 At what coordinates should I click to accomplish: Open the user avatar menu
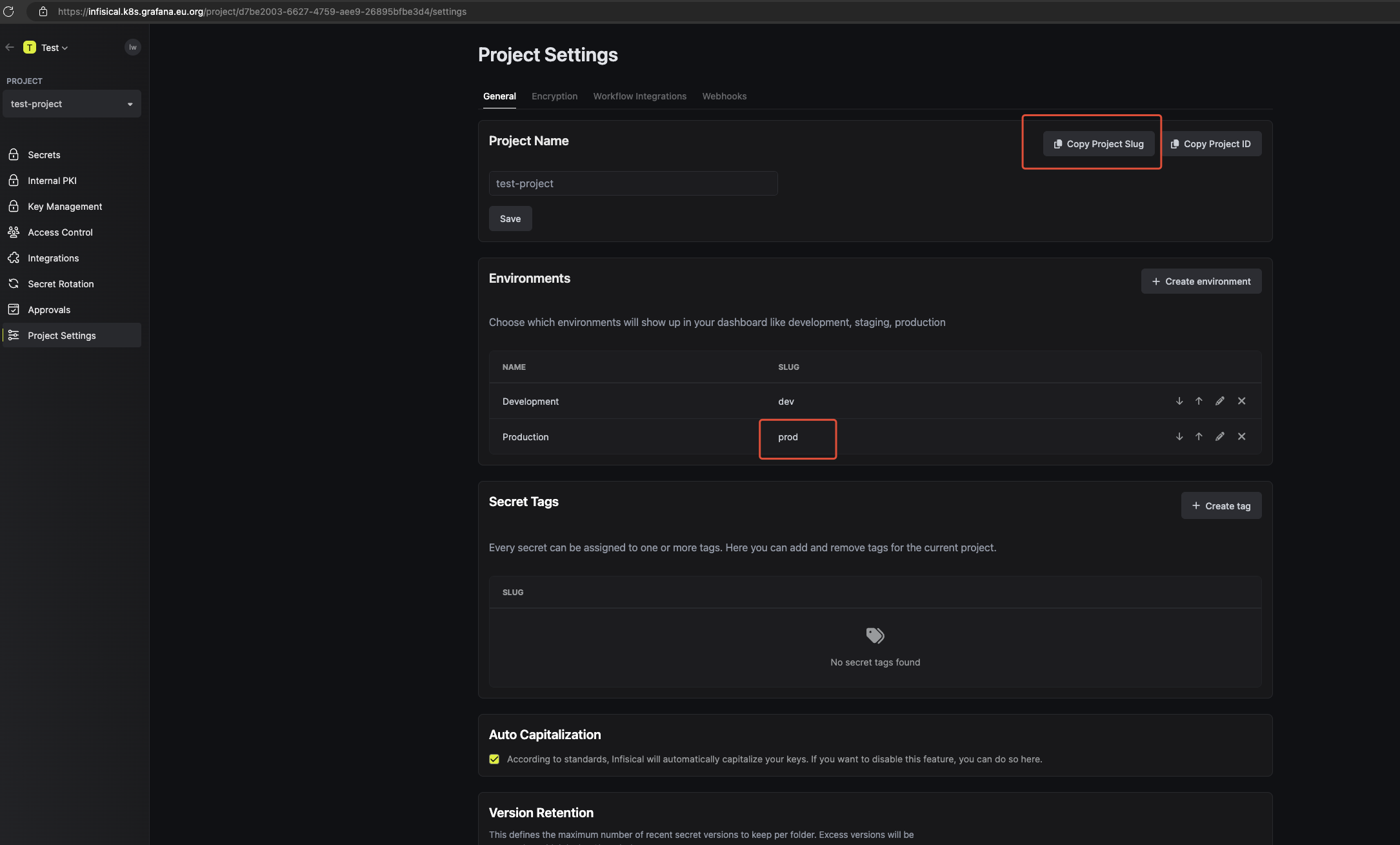tap(132, 47)
